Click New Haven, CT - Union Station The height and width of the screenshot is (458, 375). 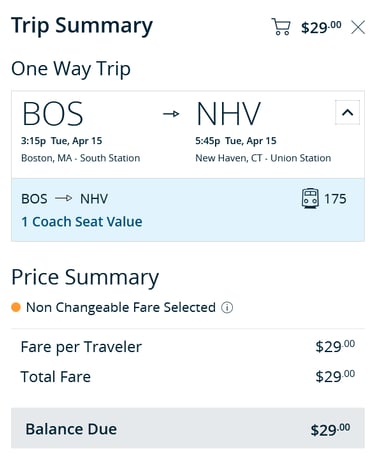click(263, 158)
